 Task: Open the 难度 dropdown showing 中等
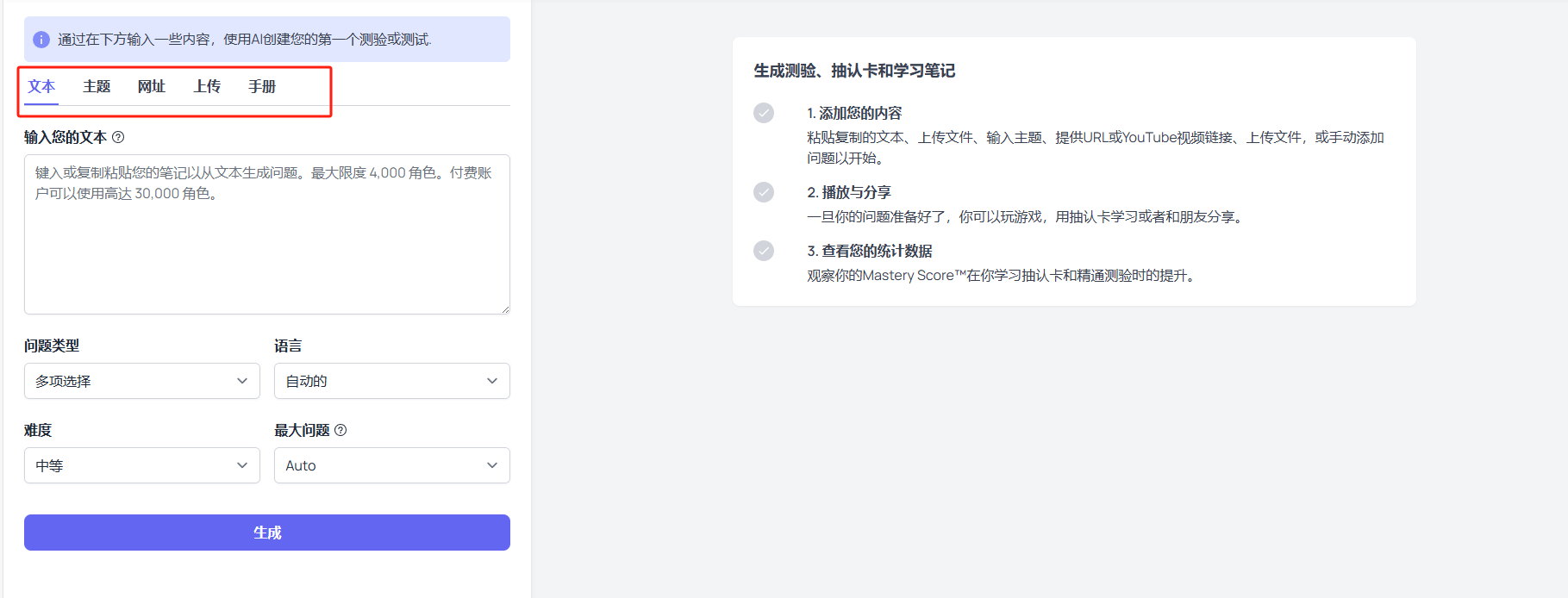[142, 465]
